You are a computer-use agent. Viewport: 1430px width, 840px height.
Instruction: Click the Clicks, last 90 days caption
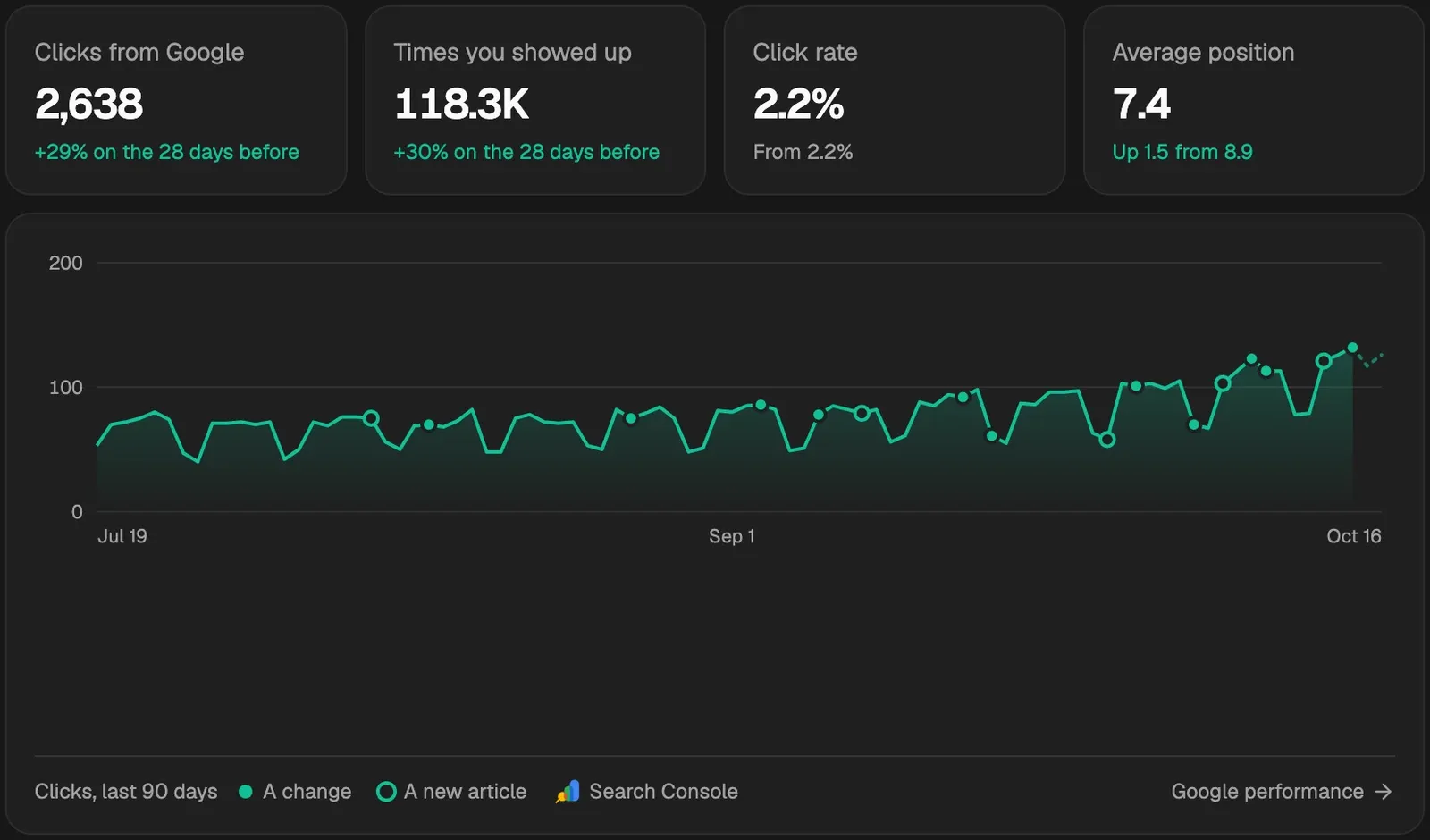126,792
